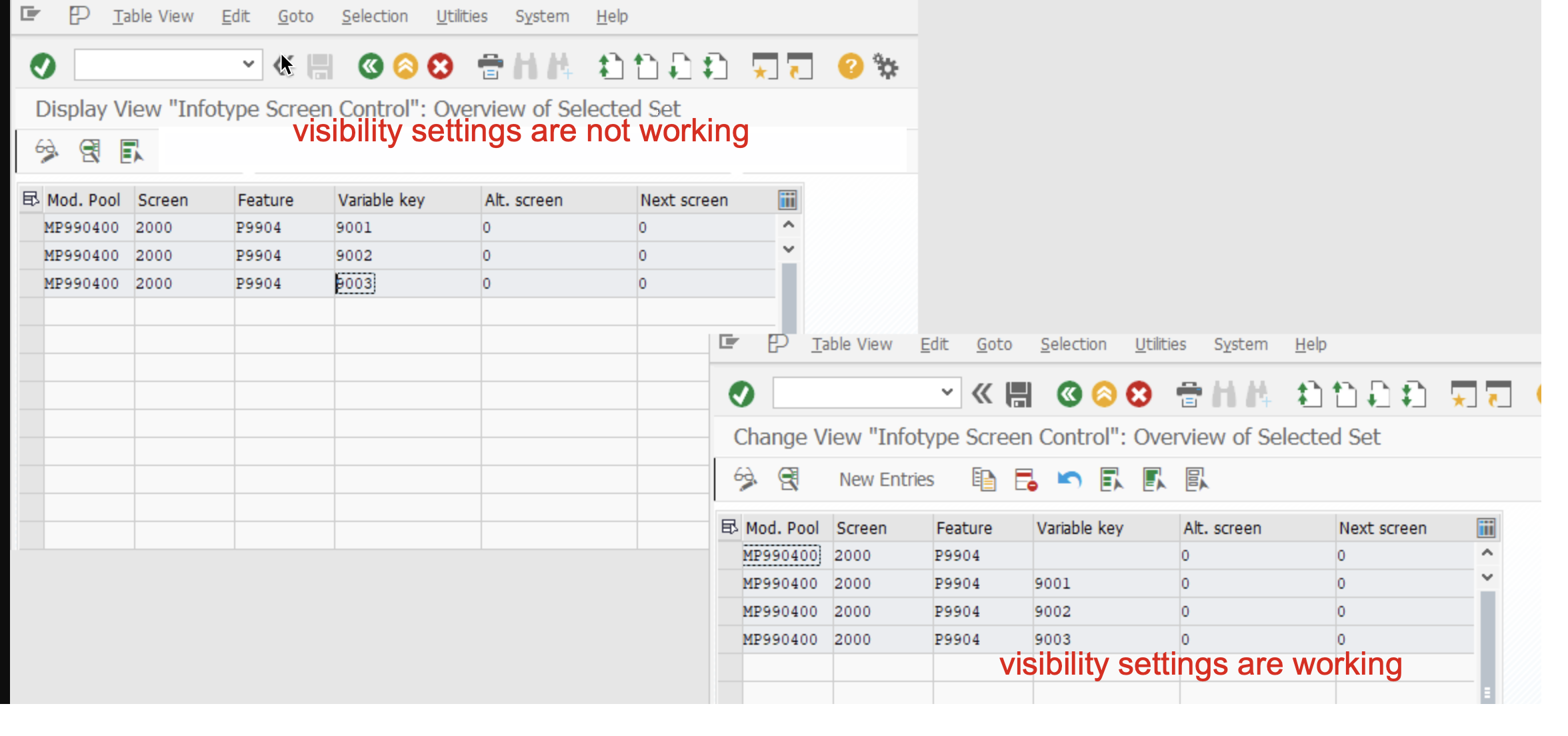Click Create New Session icon in Display View window
The width and height of the screenshot is (1568, 736).
[765, 66]
